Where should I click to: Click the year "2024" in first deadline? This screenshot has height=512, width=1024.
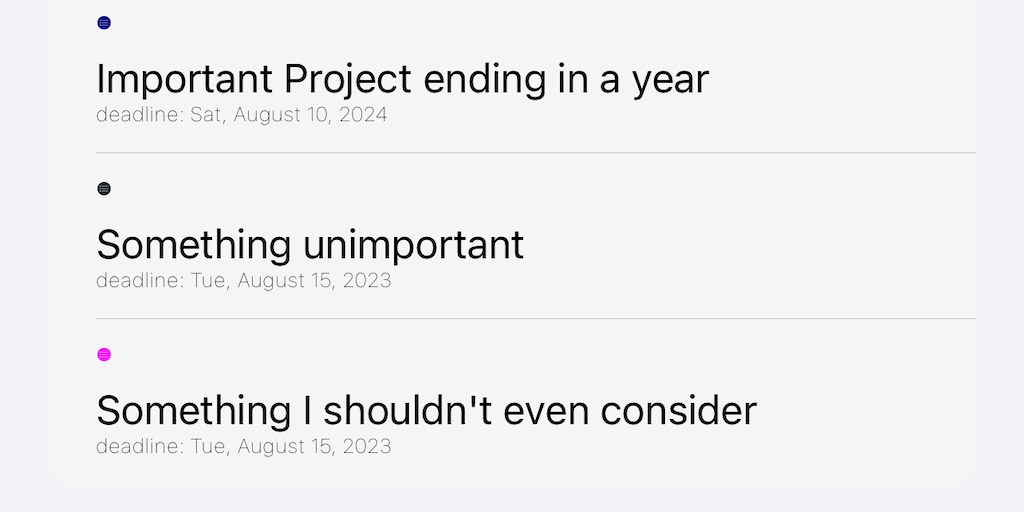(363, 115)
